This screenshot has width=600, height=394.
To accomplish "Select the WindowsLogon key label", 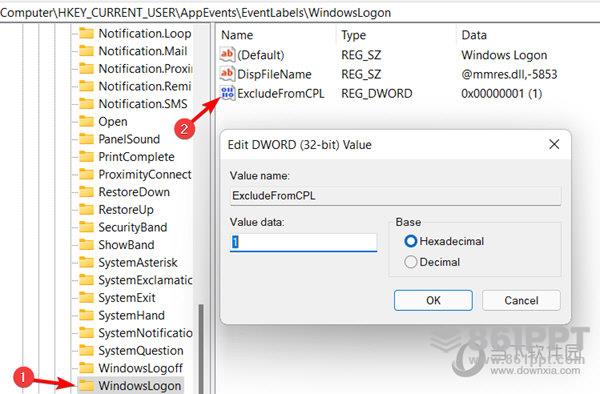I will click(139, 386).
